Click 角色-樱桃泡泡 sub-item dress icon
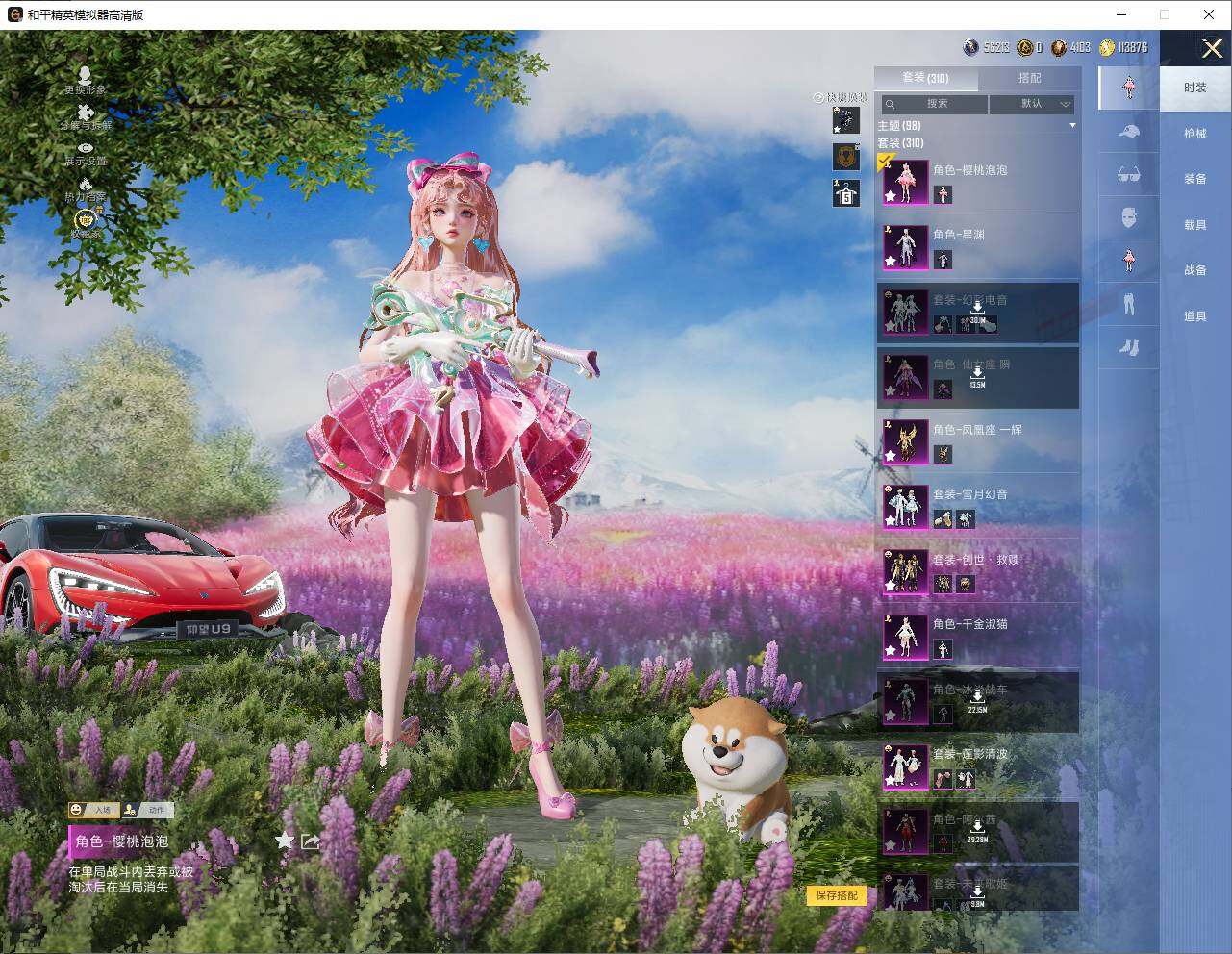Image resolution: width=1232 pixels, height=954 pixels. point(943,194)
